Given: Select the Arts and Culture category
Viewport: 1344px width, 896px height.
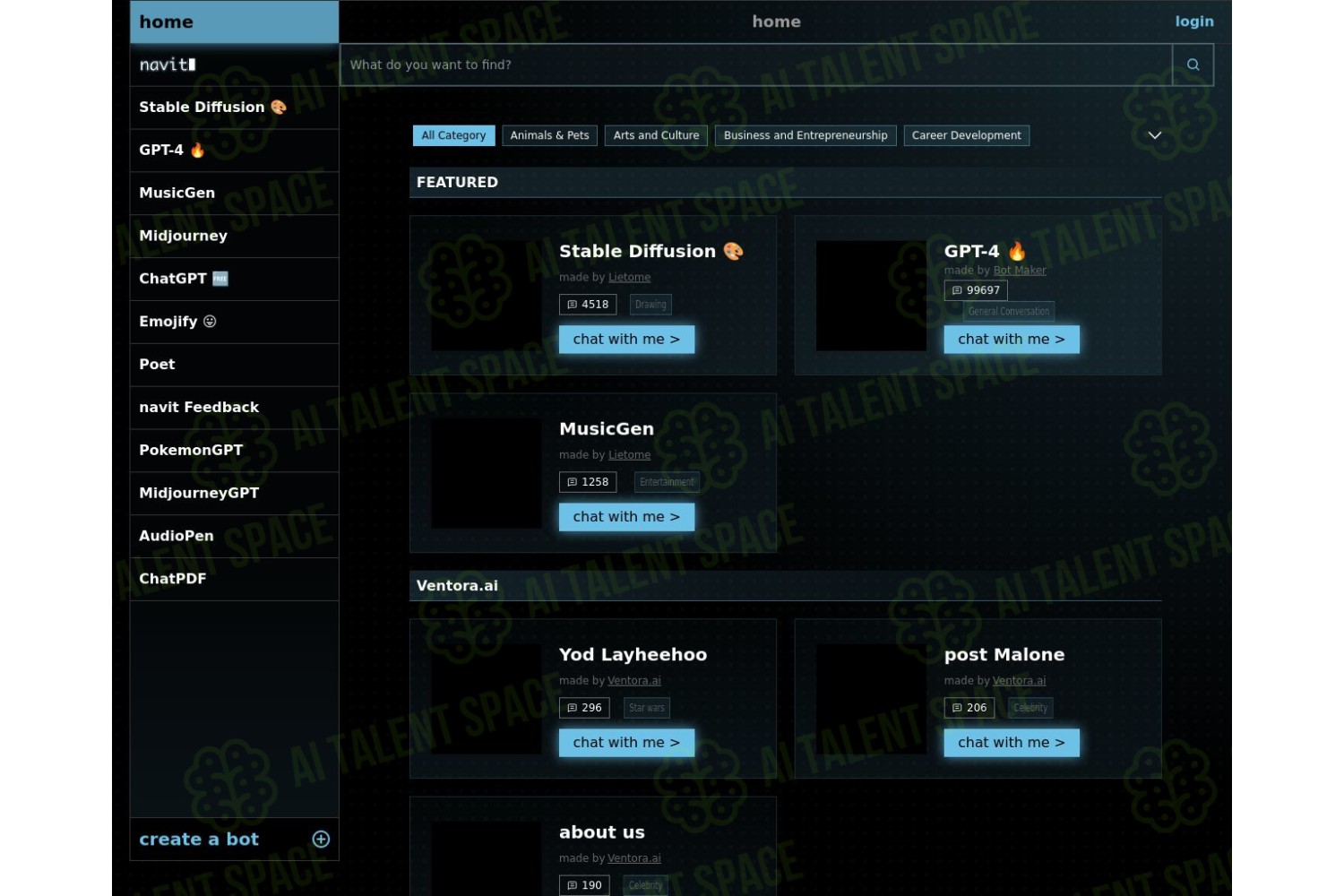Looking at the screenshot, I should [x=656, y=135].
